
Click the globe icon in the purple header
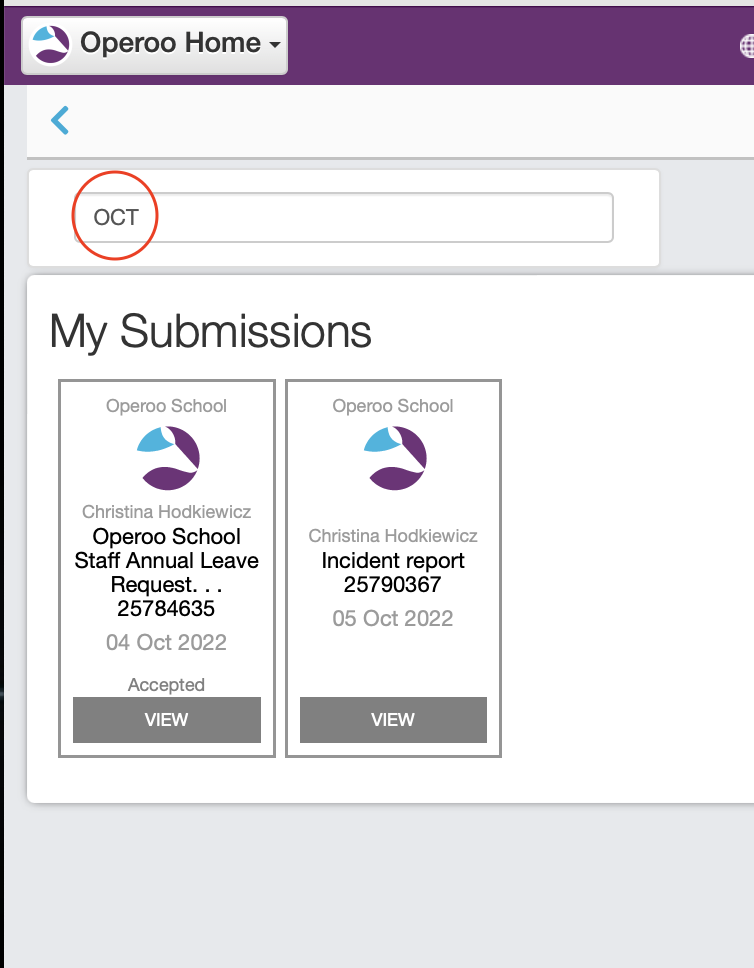(746, 45)
